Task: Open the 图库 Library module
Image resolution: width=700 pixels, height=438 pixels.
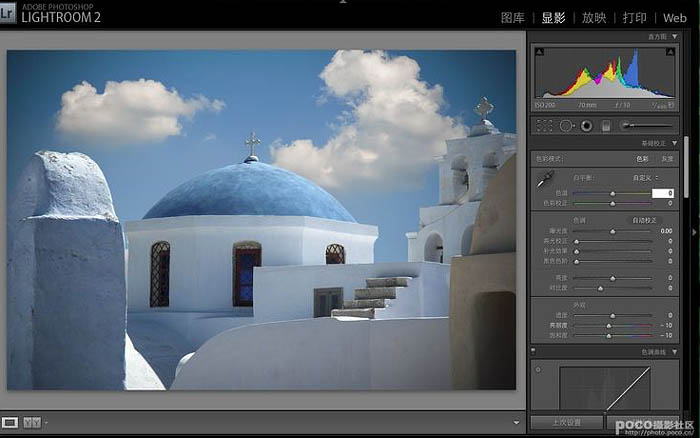Action: tap(512, 18)
